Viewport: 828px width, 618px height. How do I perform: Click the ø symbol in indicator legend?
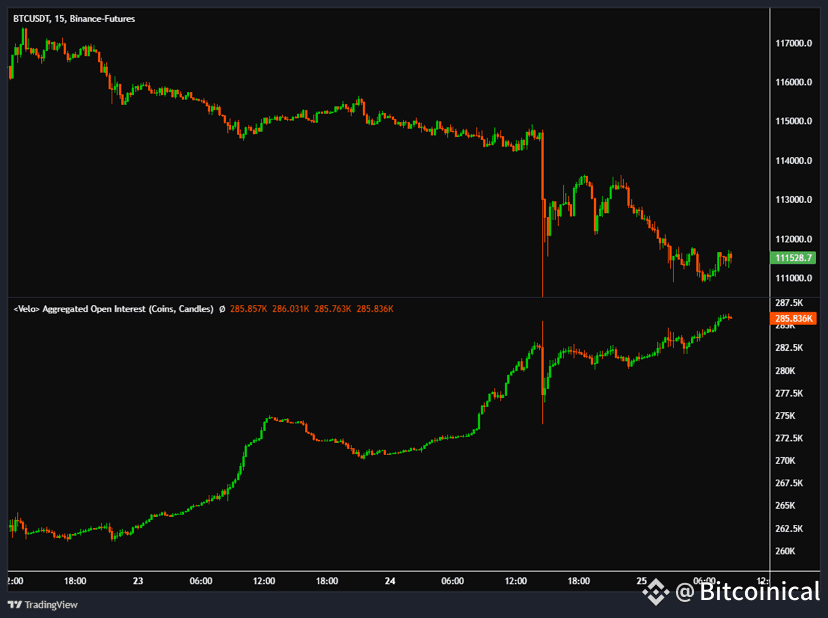pyautogui.click(x=222, y=309)
